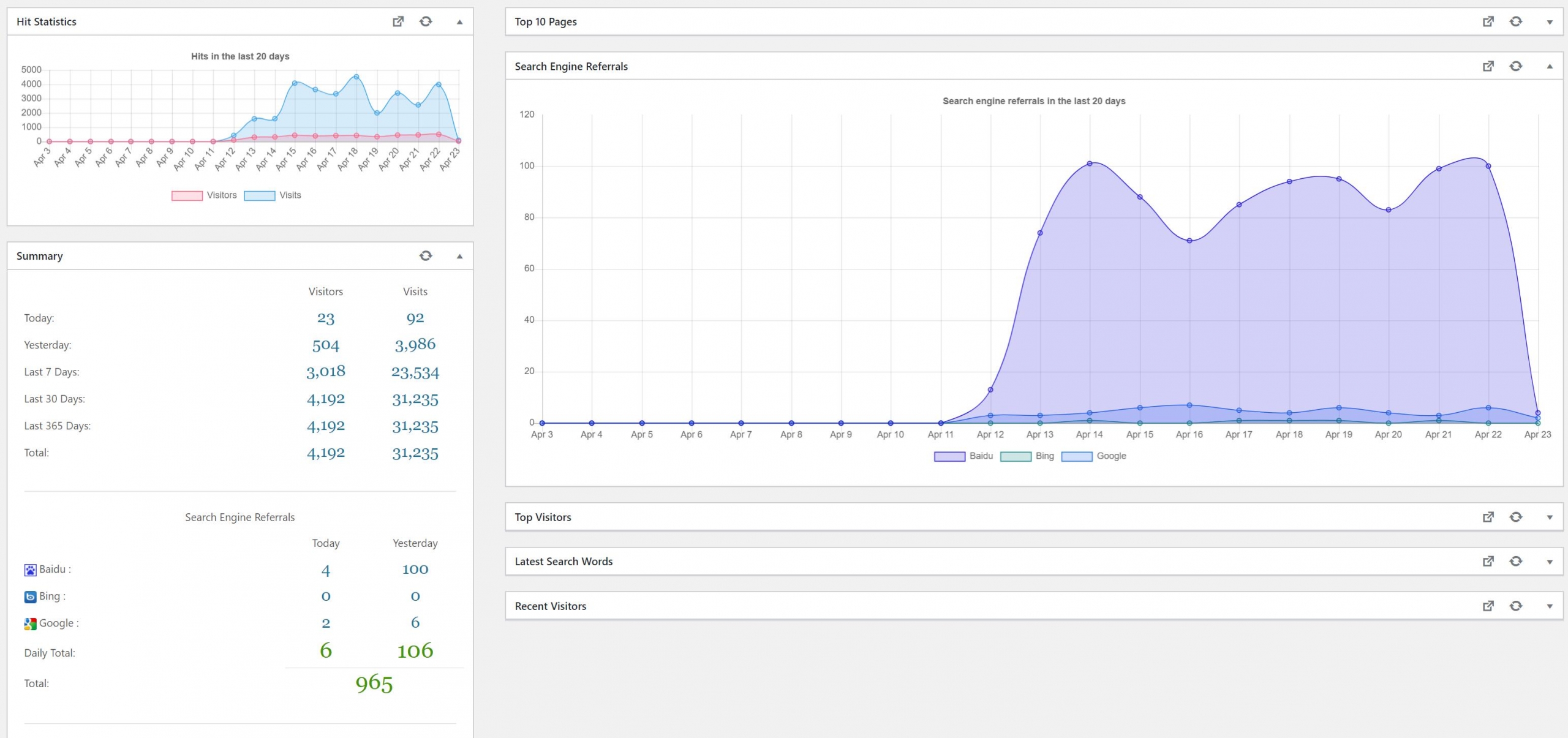Click Visits Apr 18 peak data point
The width and height of the screenshot is (1568, 738).
coord(356,77)
